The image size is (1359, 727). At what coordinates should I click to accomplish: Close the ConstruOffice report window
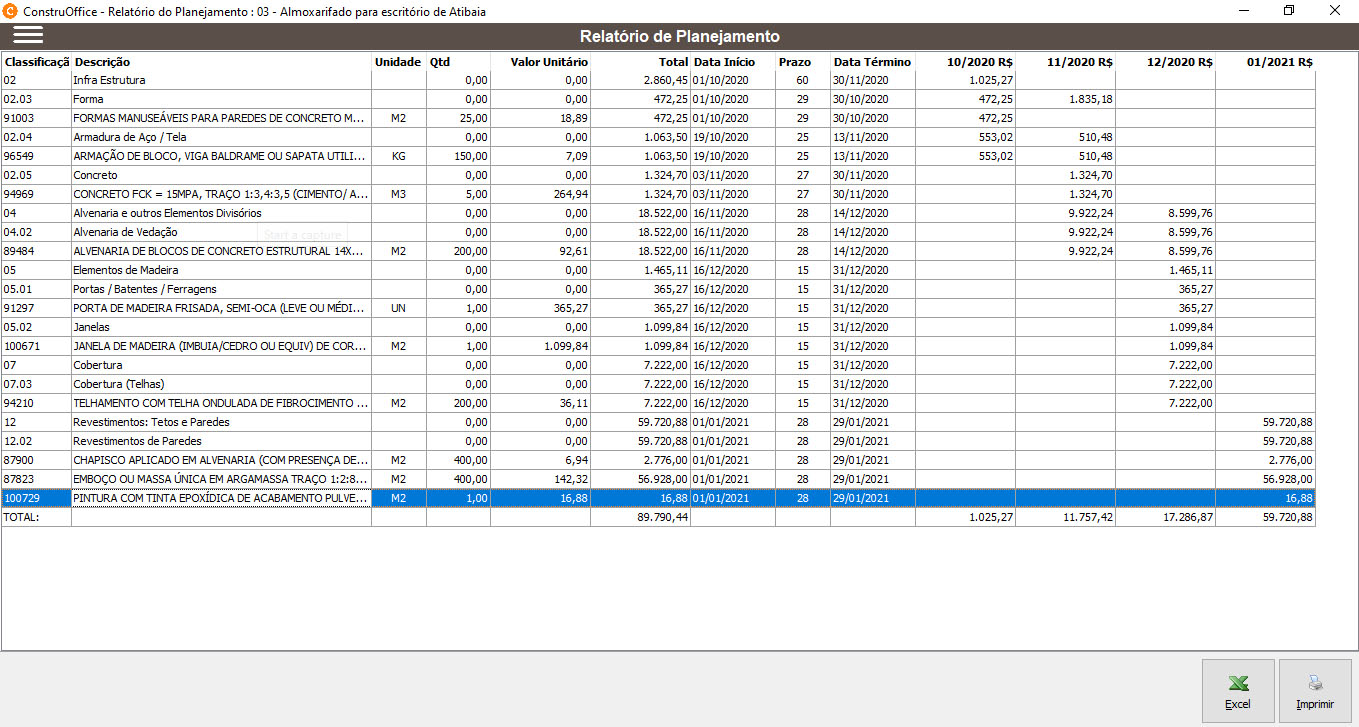[x=1335, y=10]
